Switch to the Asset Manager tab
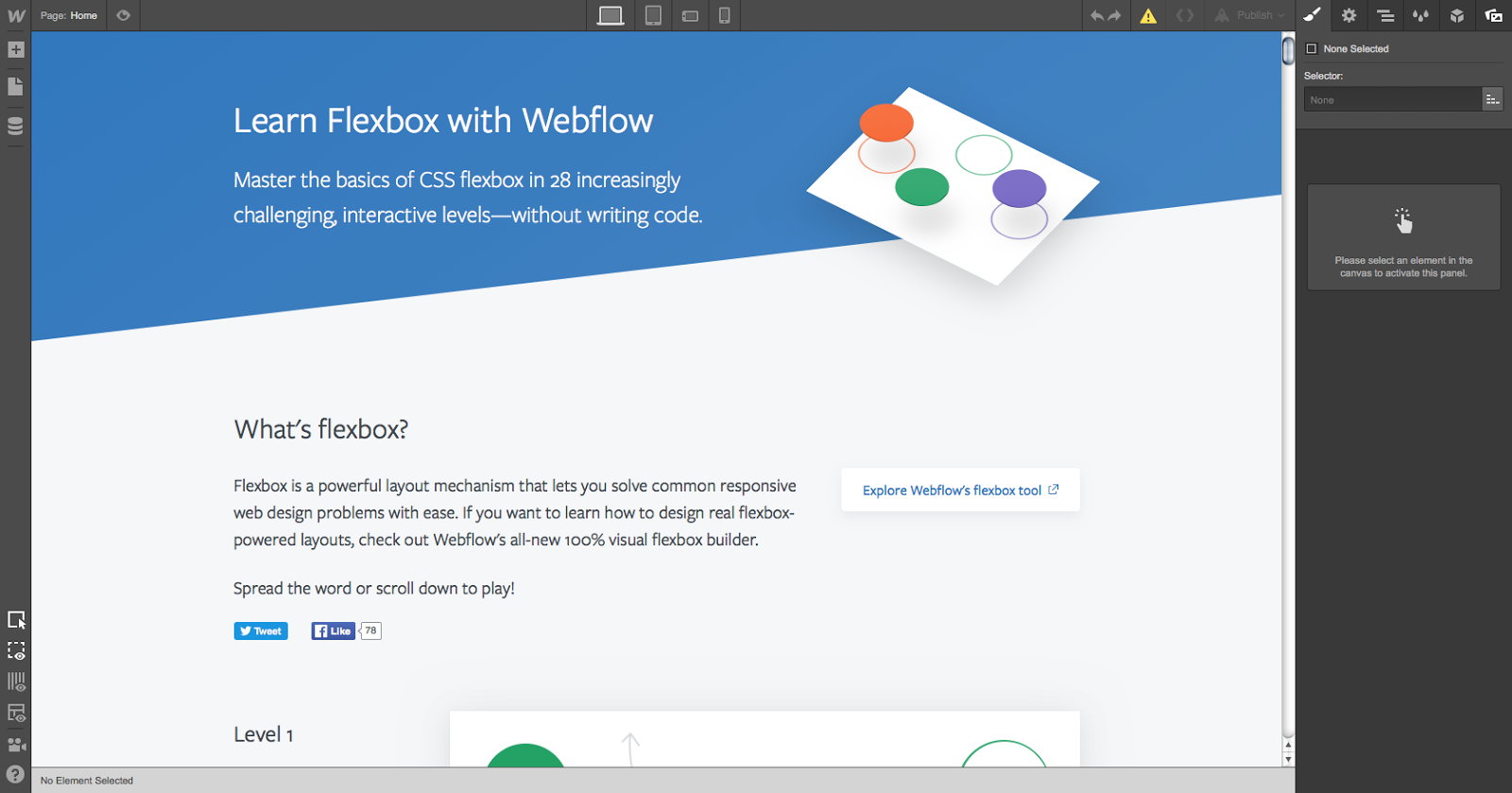 (1494, 15)
